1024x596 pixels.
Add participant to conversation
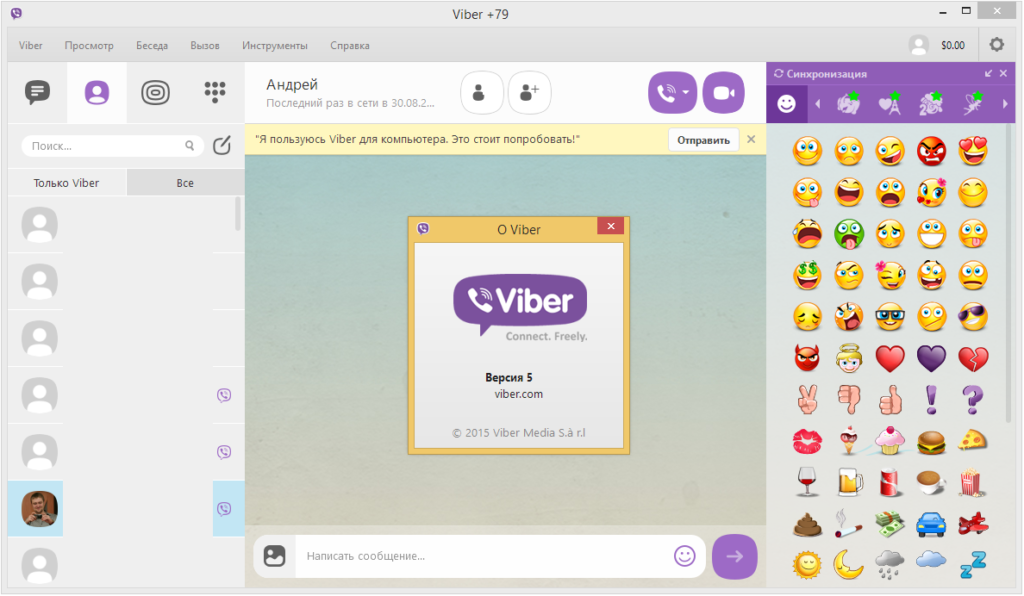pyautogui.click(x=529, y=93)
